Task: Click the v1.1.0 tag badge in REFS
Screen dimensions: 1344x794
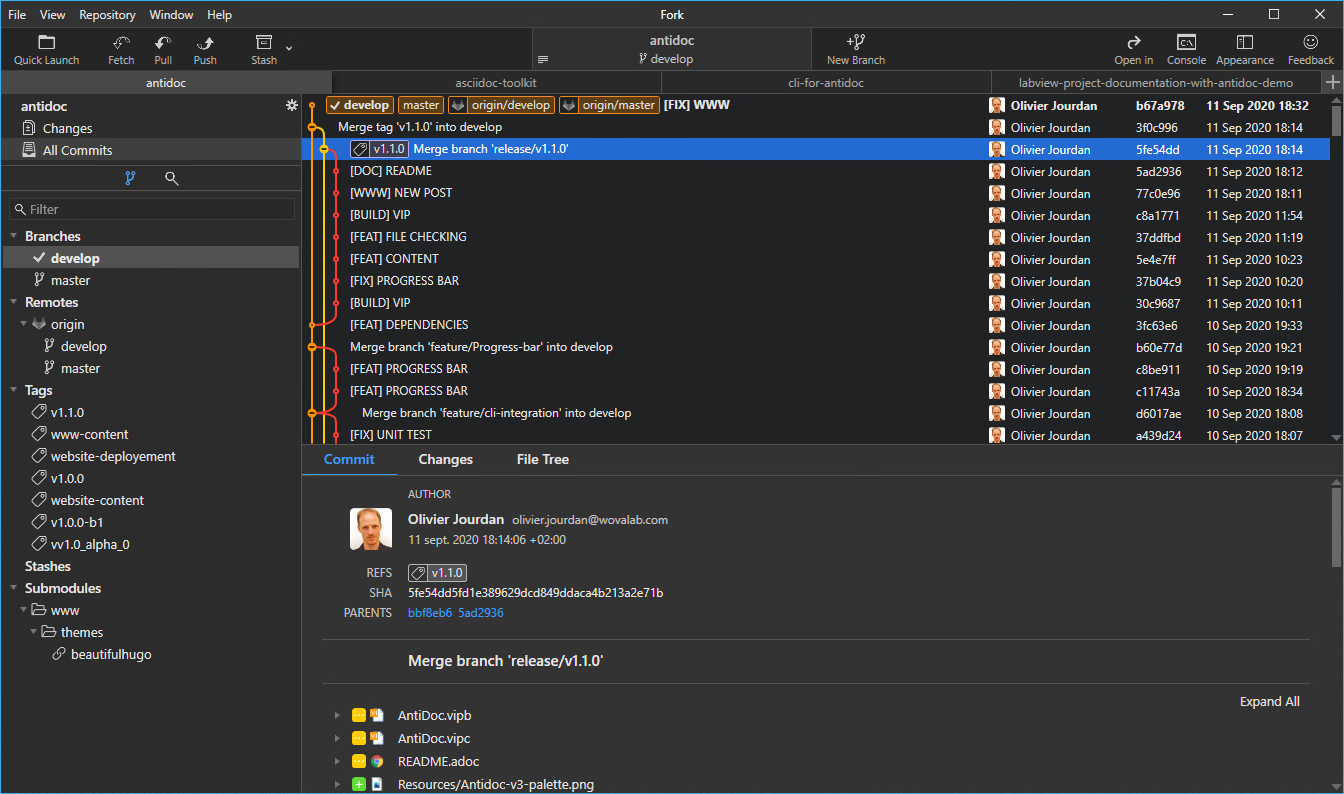Action: tap(437, 573)
